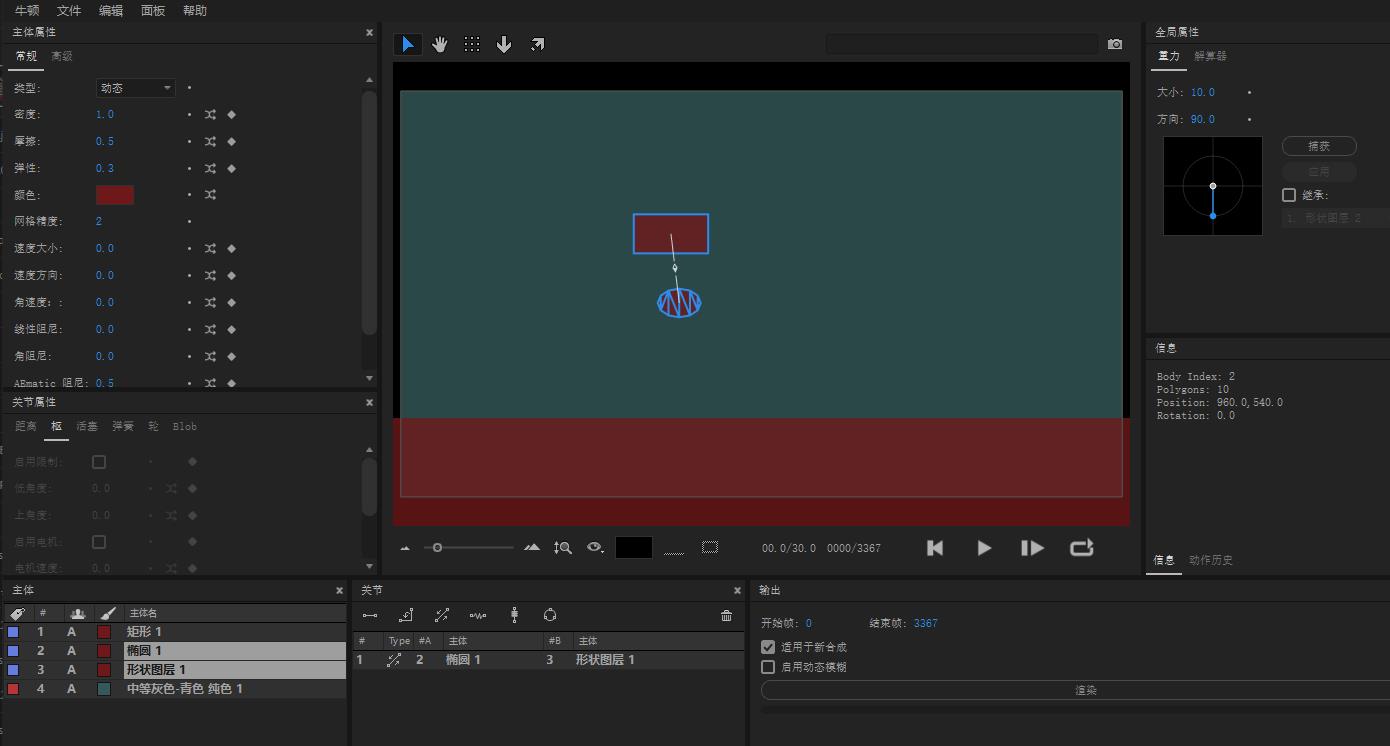Image resolution: width=1390 pixels, height=746 pixels.
Task: Open the eye display options dropdown
Action: (x=596, y=547)
